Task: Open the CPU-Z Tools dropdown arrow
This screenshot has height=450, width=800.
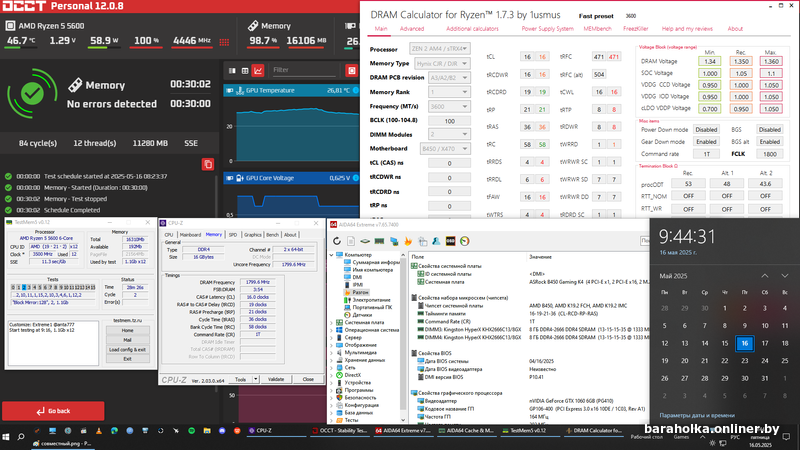Action: click(x=256, y=379)
